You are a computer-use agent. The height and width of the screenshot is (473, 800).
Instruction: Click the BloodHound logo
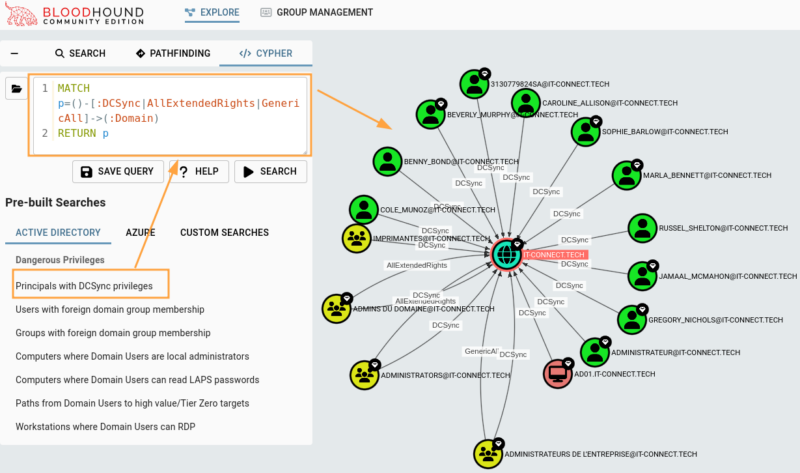coord(74,14)
